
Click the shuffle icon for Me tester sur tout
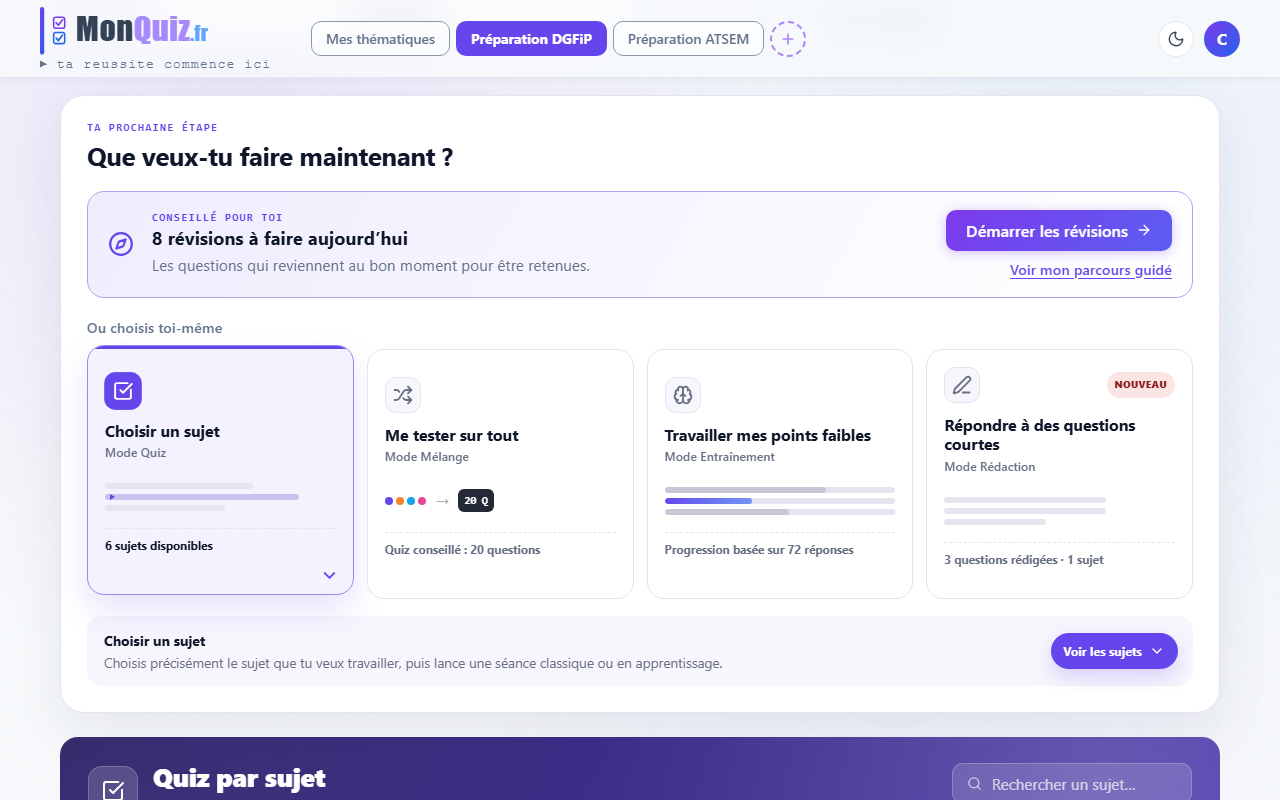tap(403, 395)
